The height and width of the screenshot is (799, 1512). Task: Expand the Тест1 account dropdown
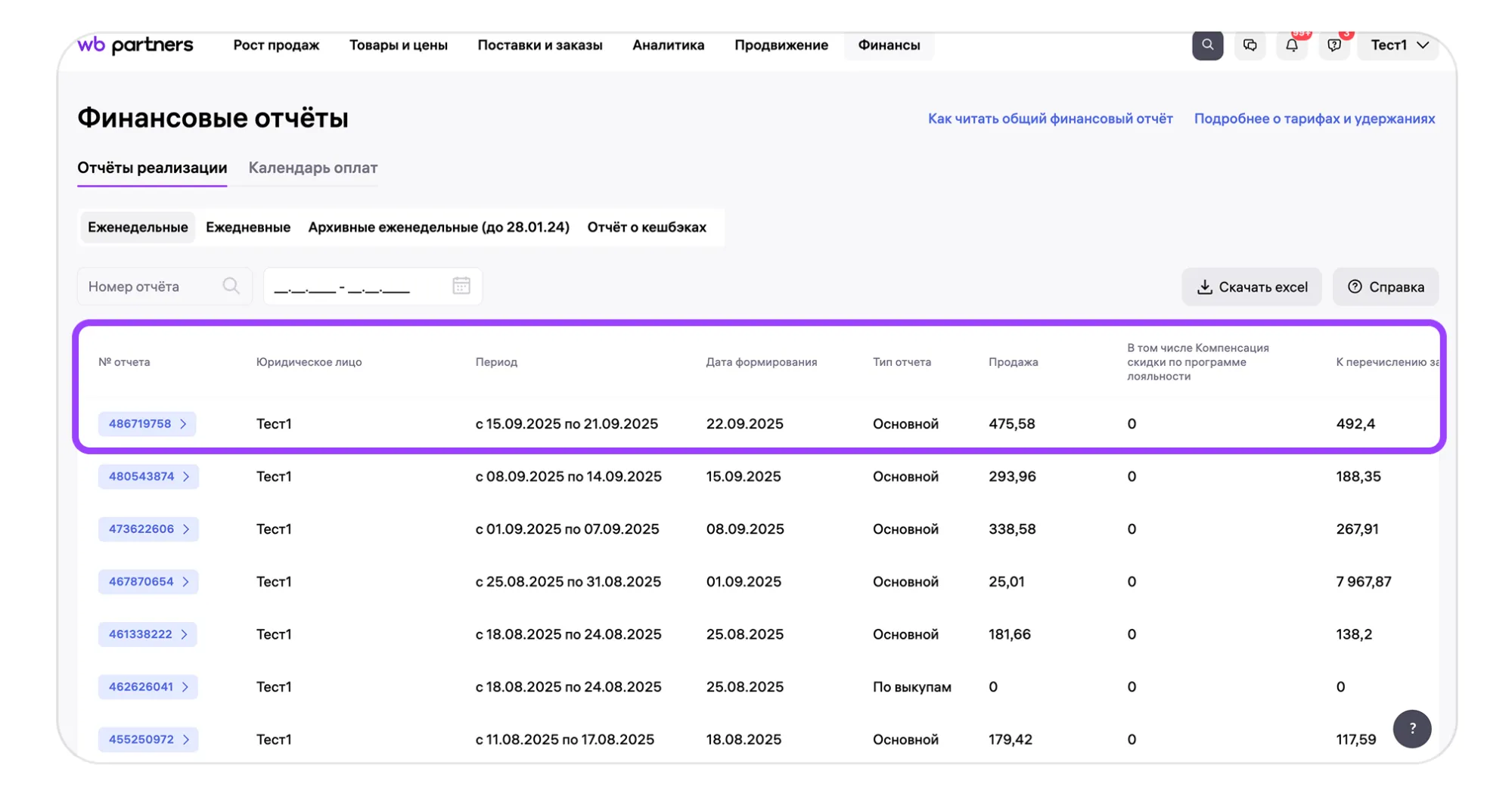click(x=1399, y=45)
